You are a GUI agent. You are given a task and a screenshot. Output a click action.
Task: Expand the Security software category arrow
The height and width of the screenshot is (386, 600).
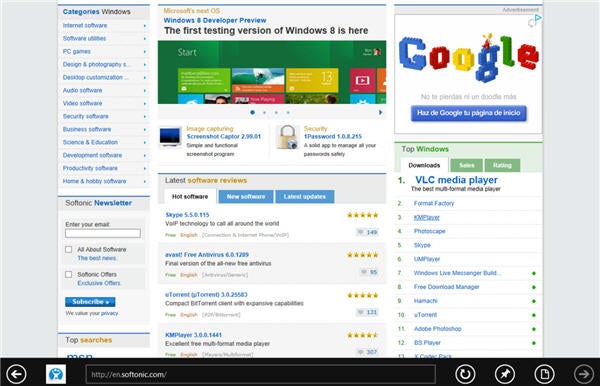tap(145, 116)
